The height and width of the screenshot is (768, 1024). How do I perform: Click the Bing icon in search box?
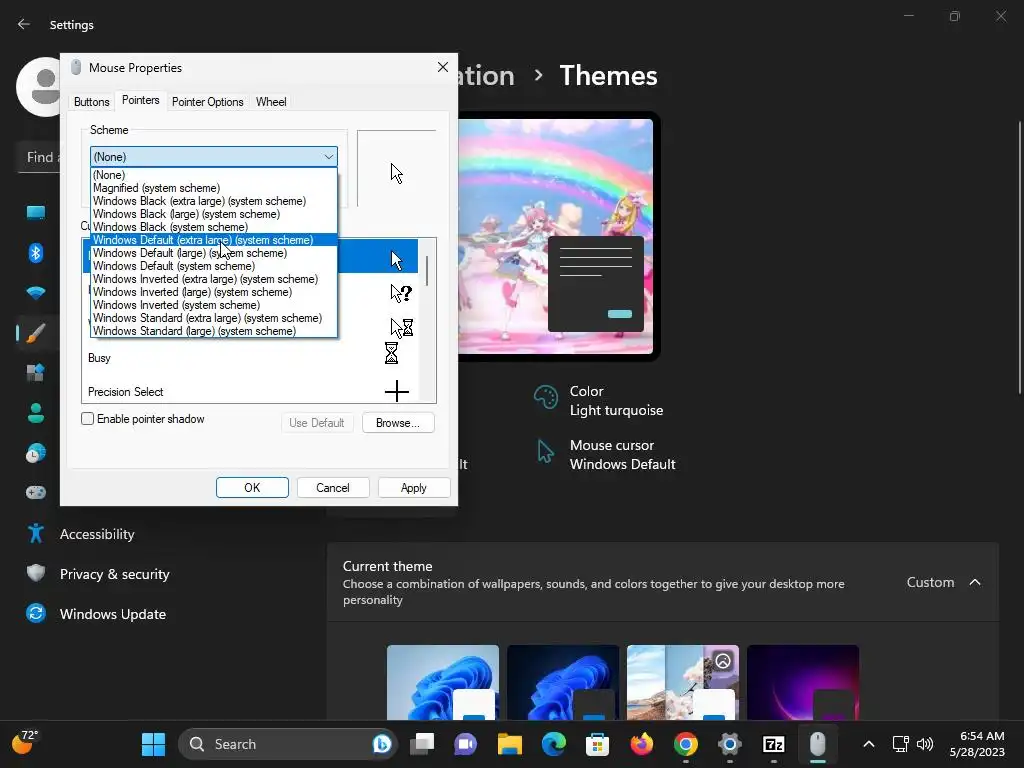tap(382, 744)
